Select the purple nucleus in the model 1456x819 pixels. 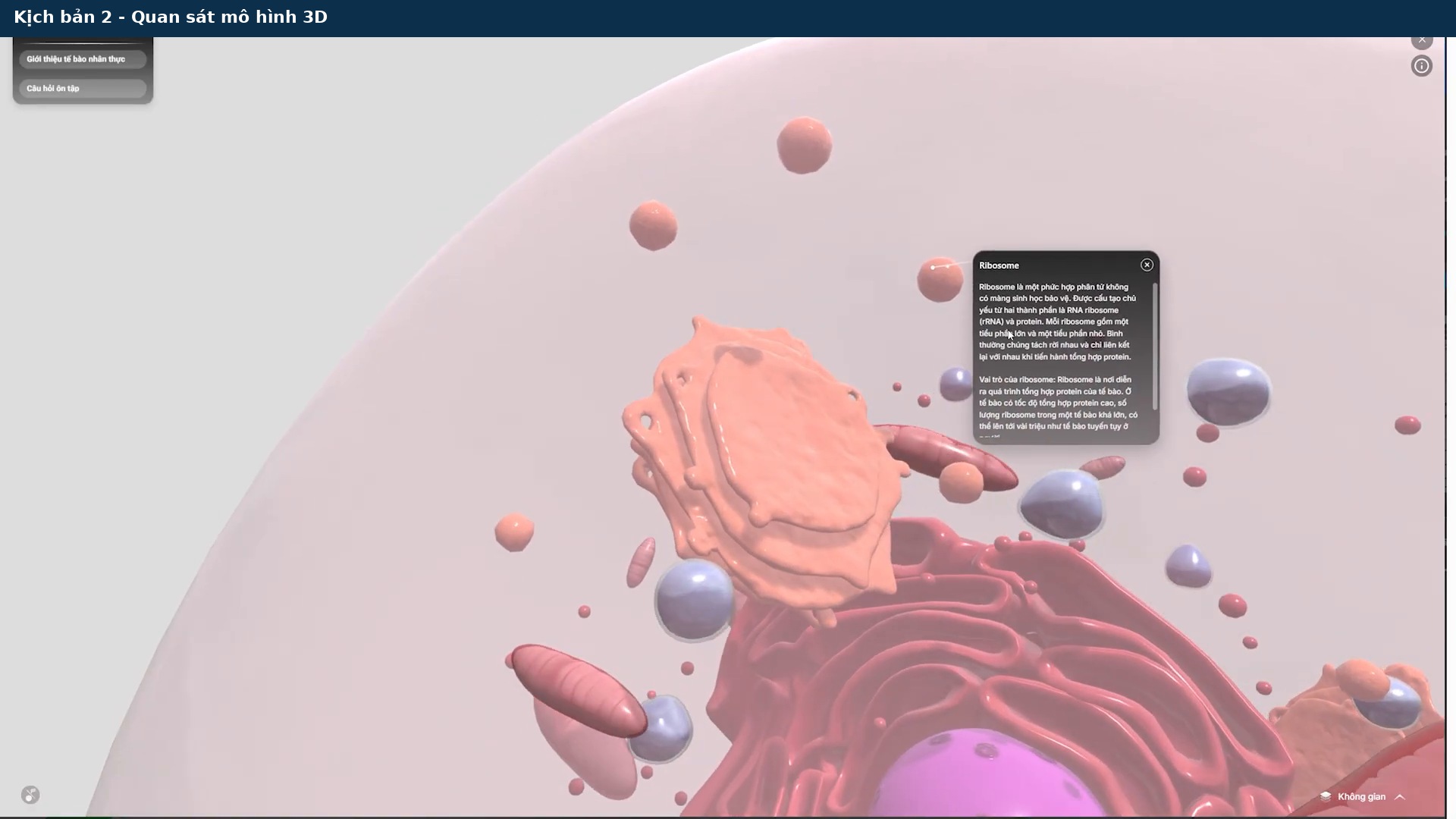point(986,777)
